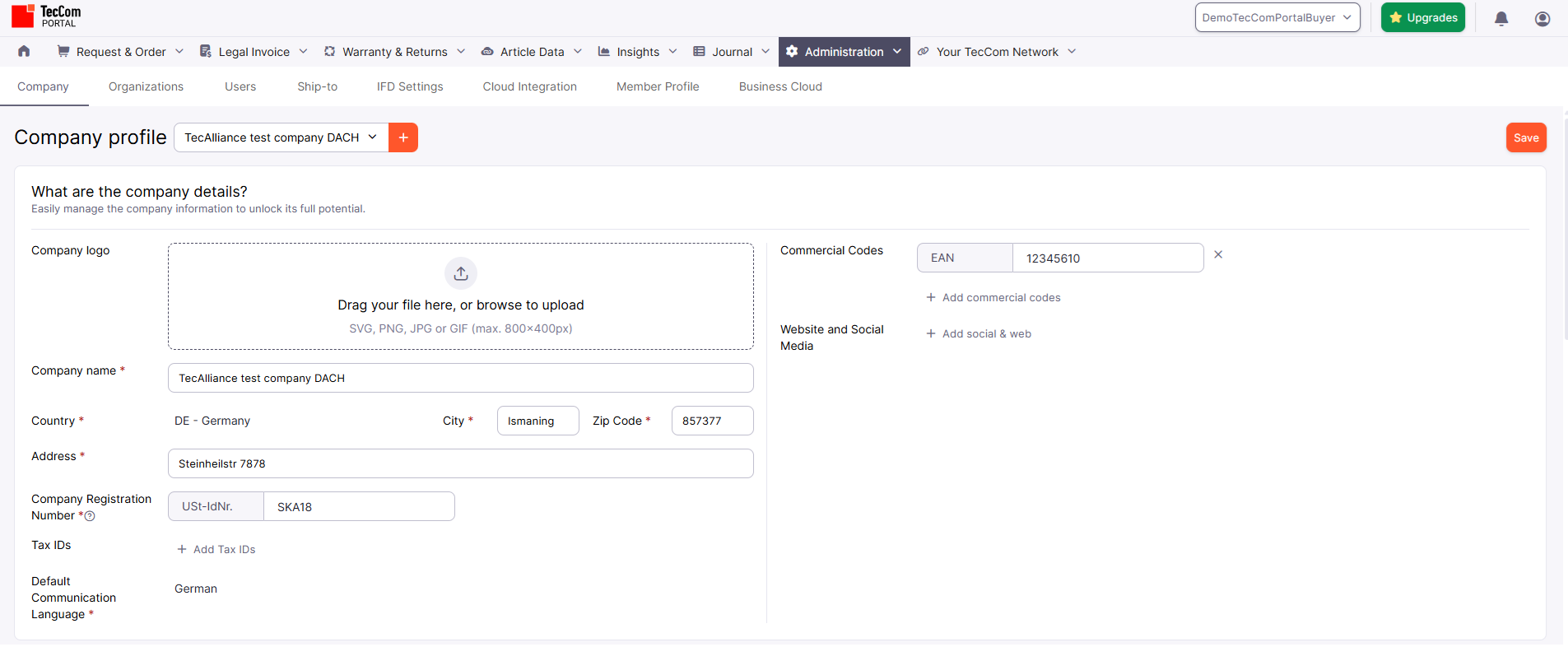
Task: Expand the Request & Order menu
Action: [x=120, y=52]
